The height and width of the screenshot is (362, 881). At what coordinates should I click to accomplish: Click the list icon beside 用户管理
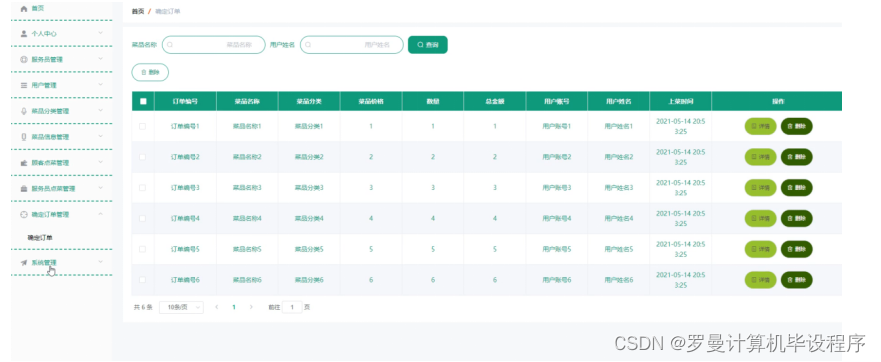[24, 85]
